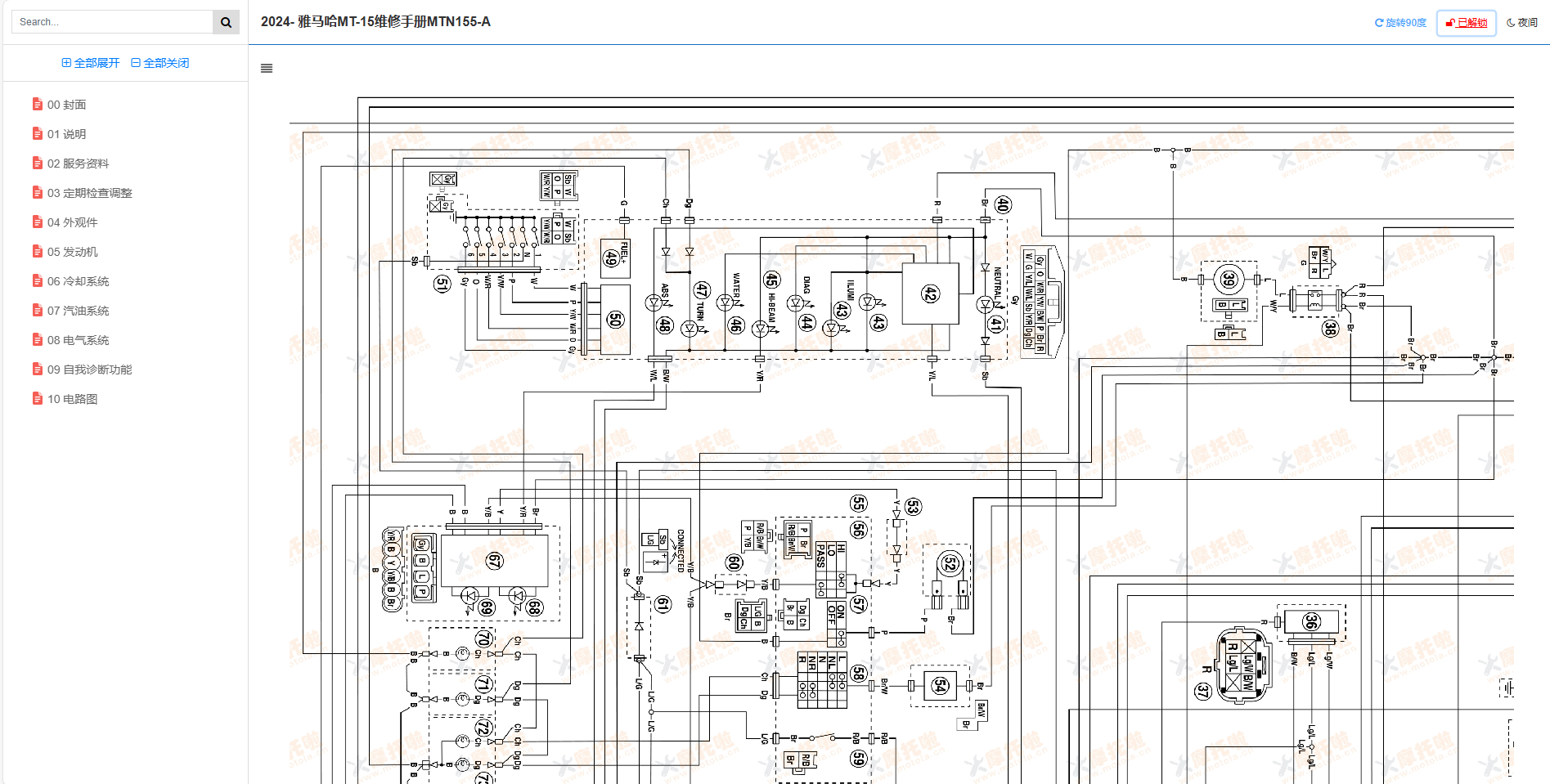Screen dimensions: 1550x784
Task: Toggle 夜间 night mode
Action: (1521, 23)
